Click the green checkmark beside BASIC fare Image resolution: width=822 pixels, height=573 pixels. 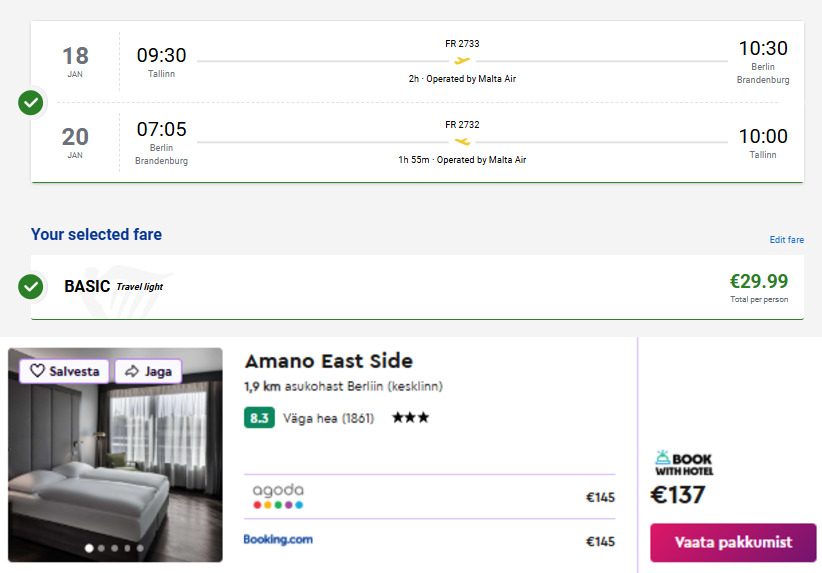pyautogui.click(x=30, y=286)
